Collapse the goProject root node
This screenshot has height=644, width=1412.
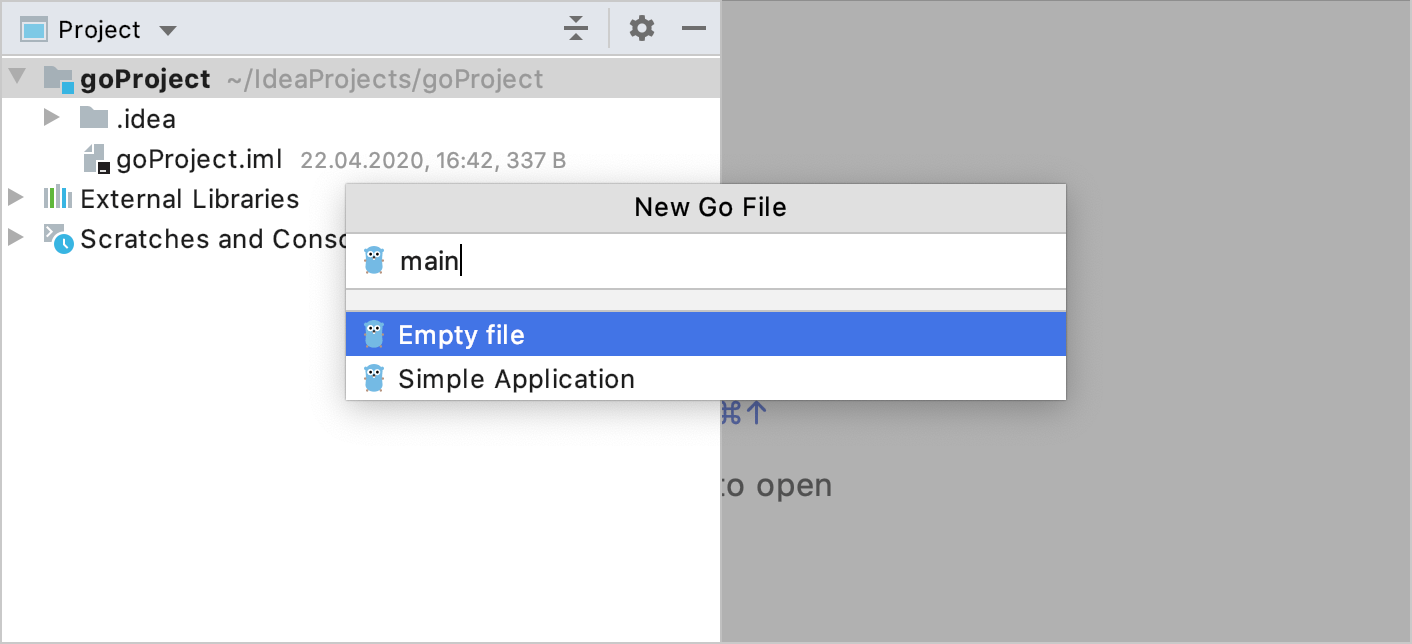click(x=16, y=77)
